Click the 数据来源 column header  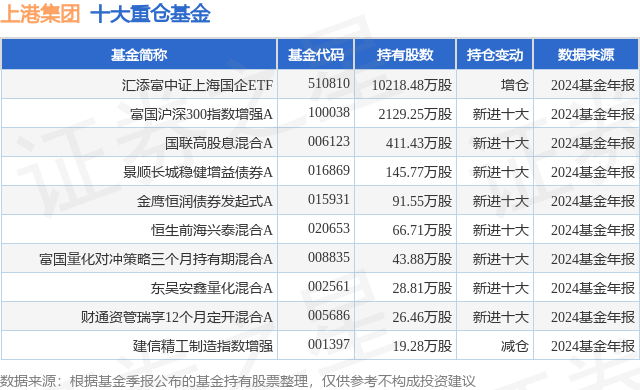(x=586, y=55)
